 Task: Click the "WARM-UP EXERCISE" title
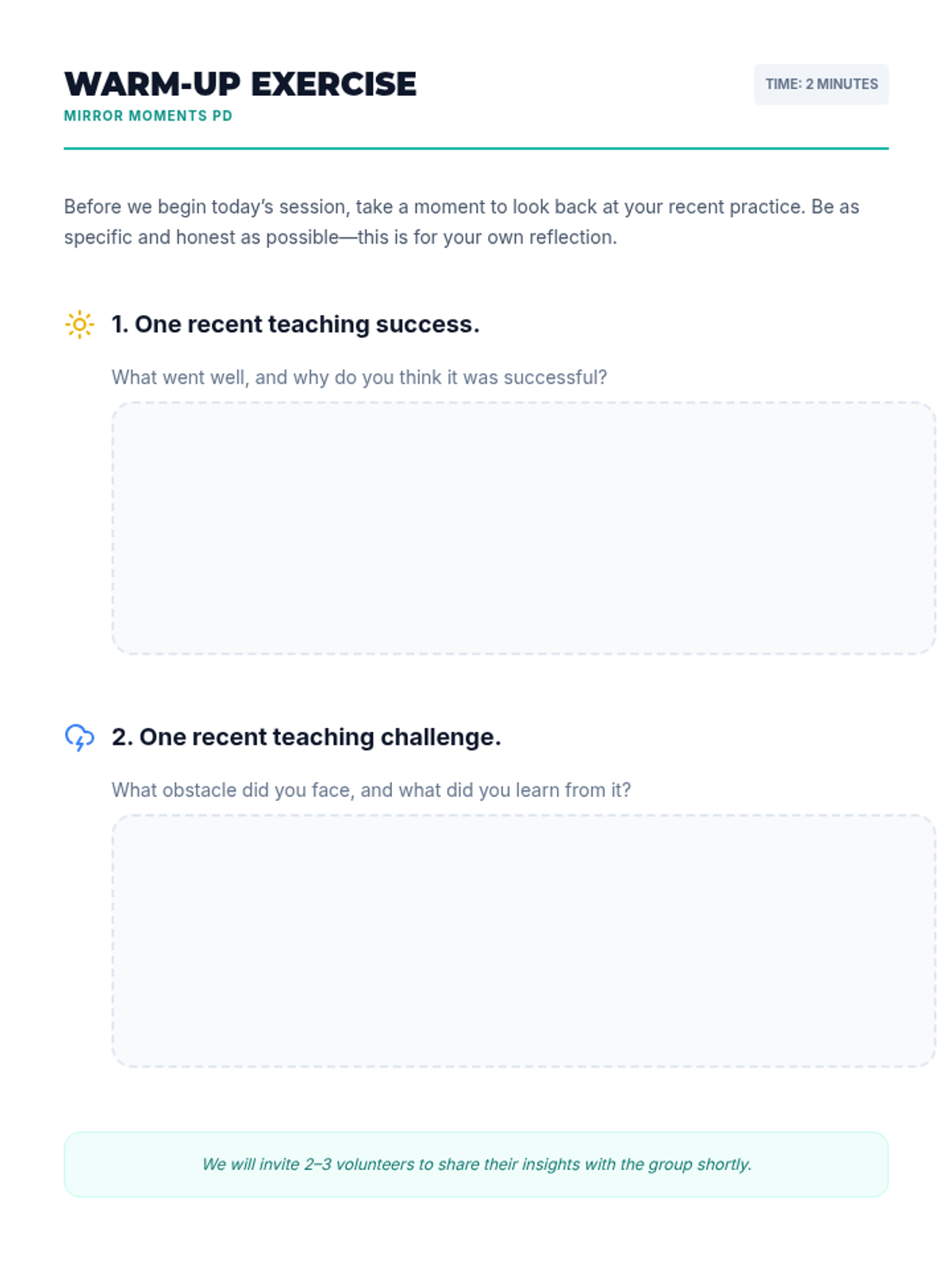tap(240, 84)
